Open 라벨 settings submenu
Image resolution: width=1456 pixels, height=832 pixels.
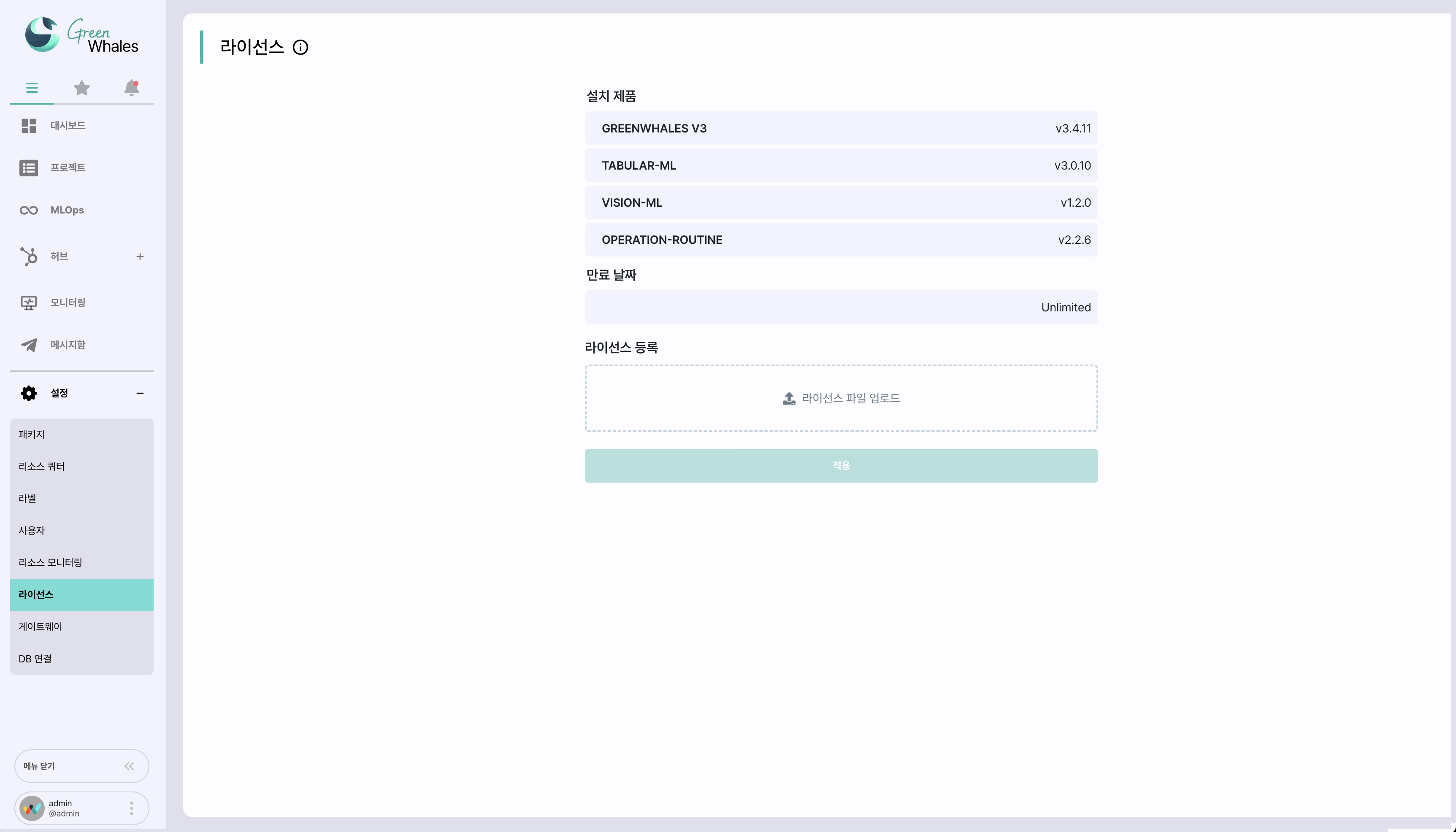82,498
